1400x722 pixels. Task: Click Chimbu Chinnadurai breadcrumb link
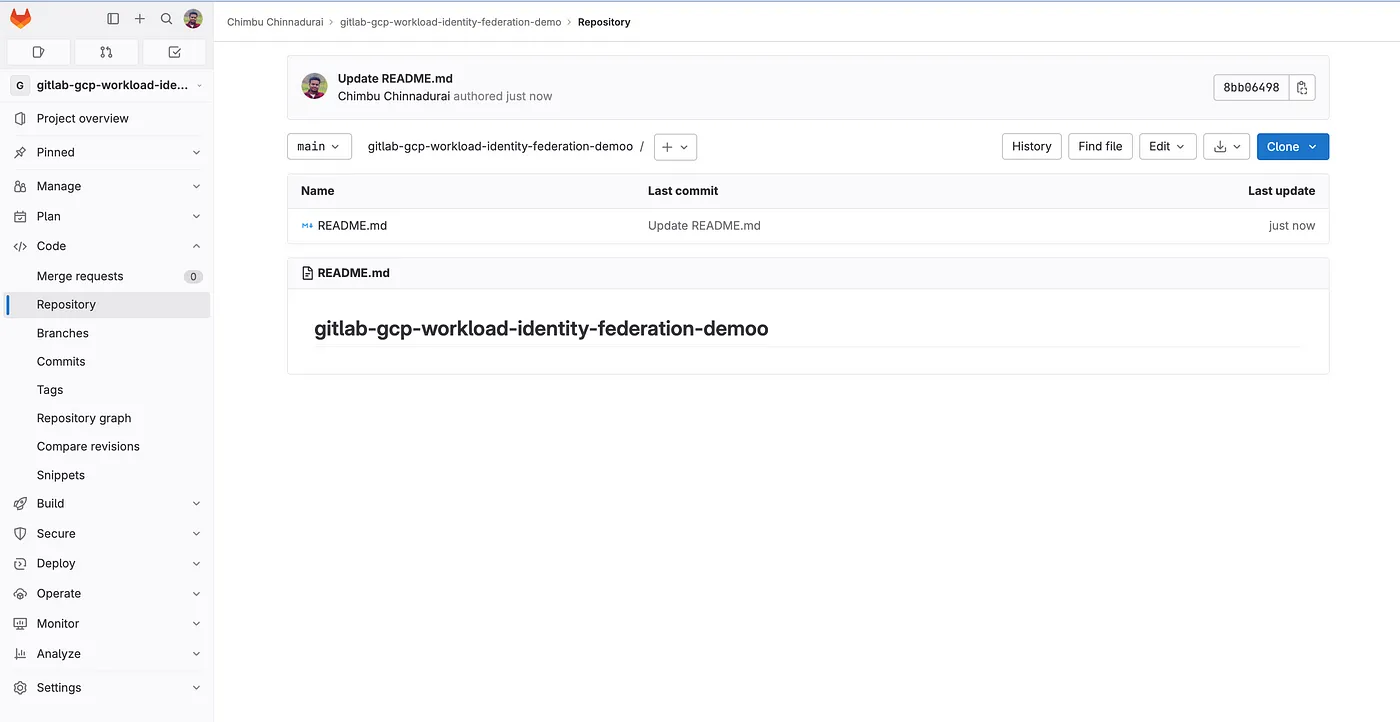pos(275,22)
